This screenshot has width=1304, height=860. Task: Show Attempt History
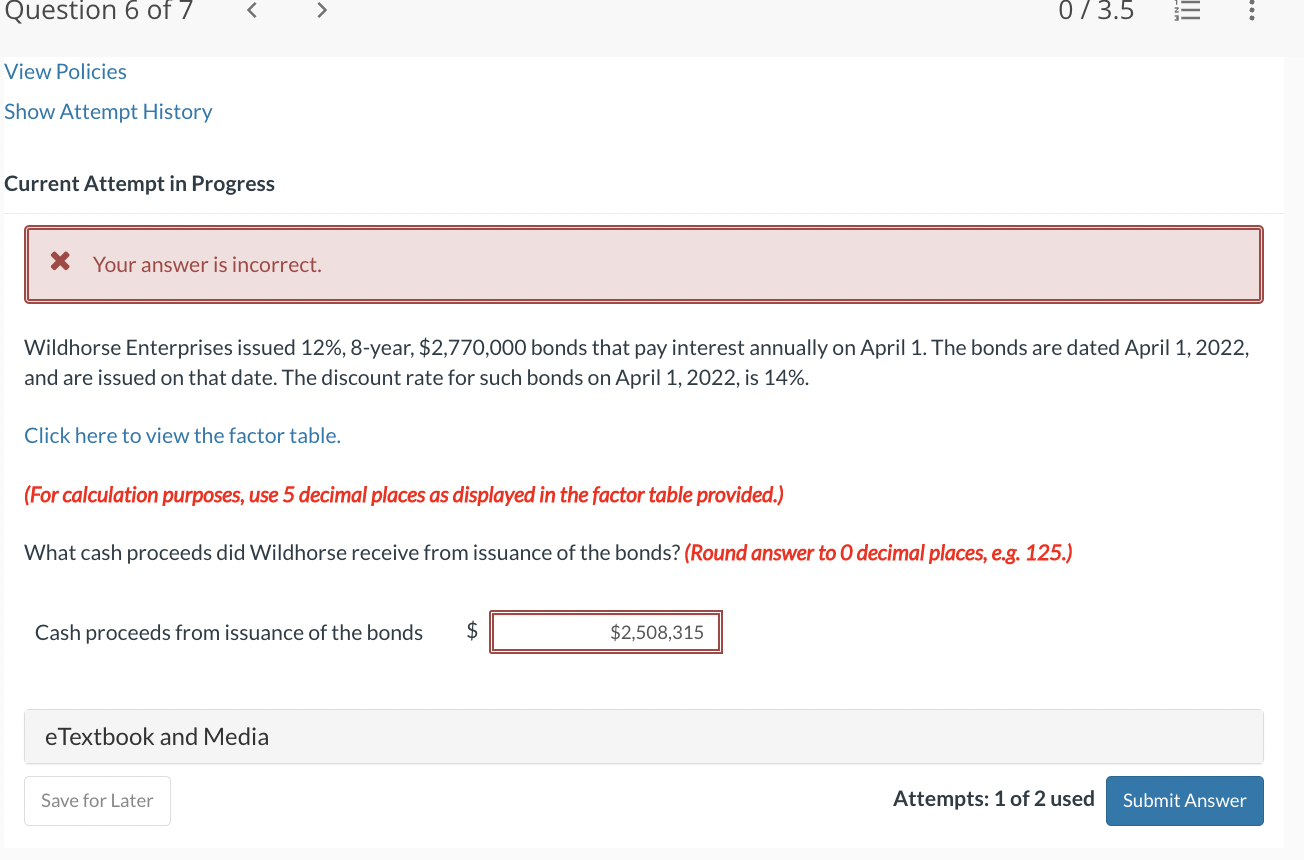point(108,111)
